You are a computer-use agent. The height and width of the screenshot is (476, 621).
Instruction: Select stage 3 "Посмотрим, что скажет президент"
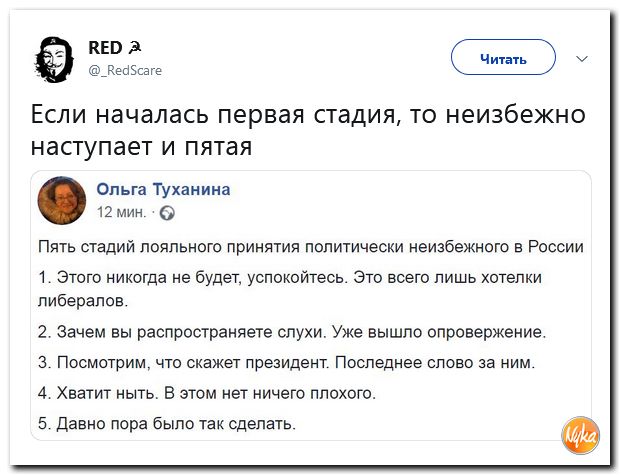pos(192,362)
